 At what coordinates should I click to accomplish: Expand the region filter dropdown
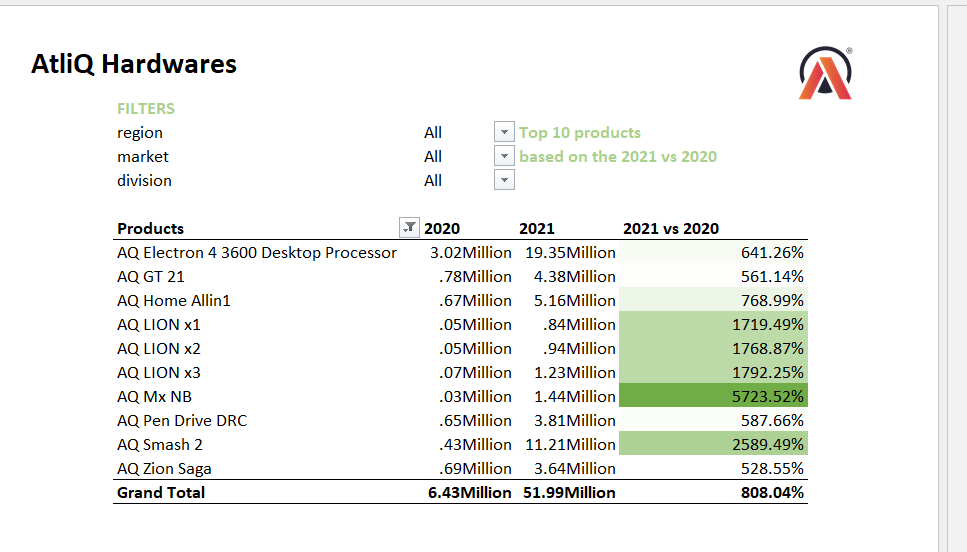coord(505,132)
